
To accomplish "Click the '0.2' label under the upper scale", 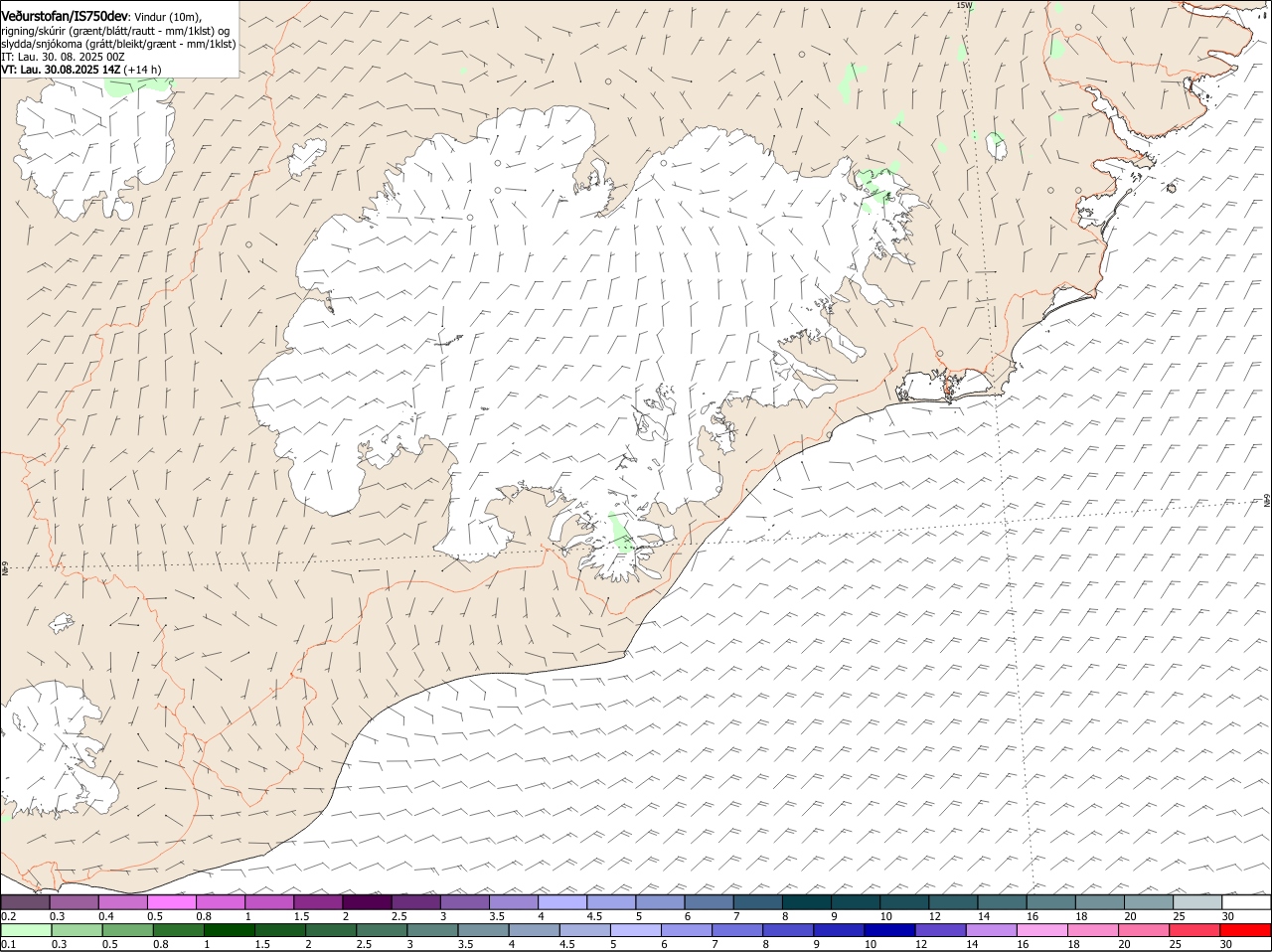I will coord(8,915).
